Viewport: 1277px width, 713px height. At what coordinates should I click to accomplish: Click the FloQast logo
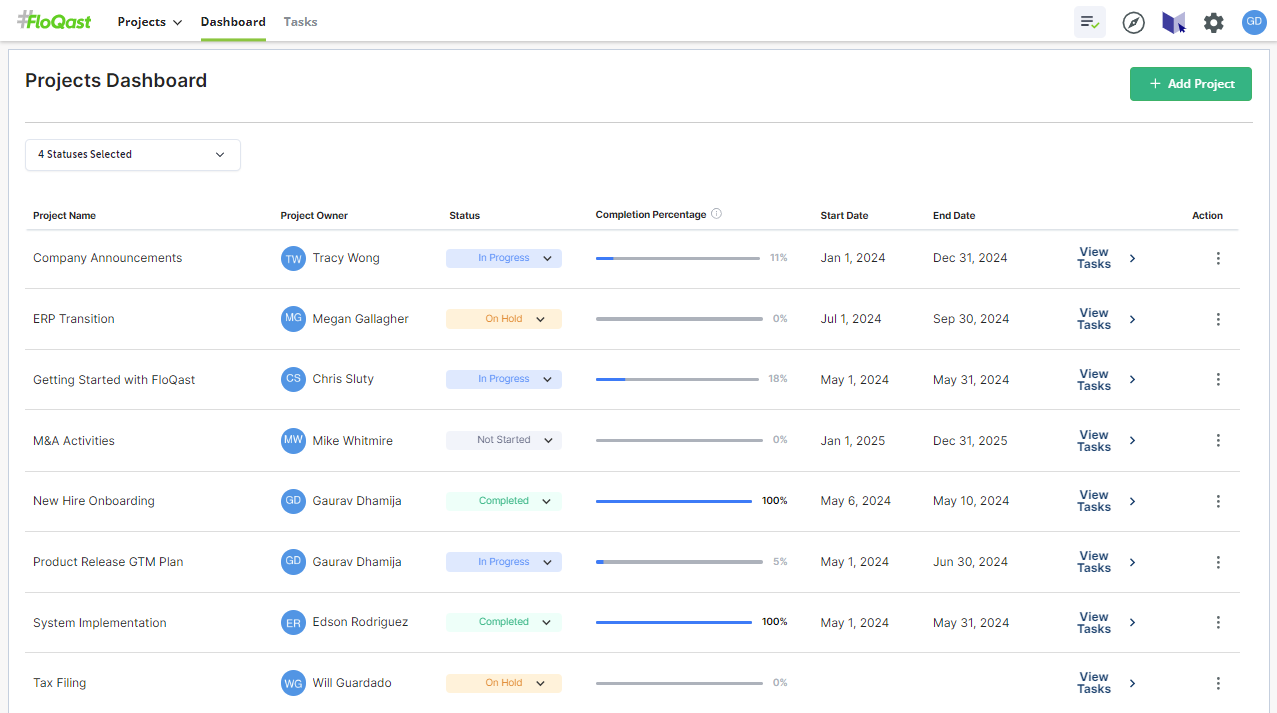(54, 21)
